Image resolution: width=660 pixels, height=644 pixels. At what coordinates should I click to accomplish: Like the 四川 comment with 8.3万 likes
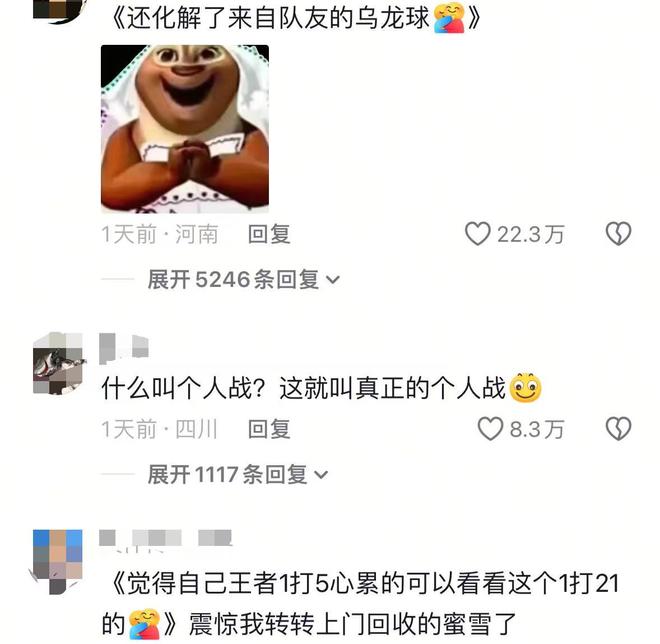click(x=490, y=429)
